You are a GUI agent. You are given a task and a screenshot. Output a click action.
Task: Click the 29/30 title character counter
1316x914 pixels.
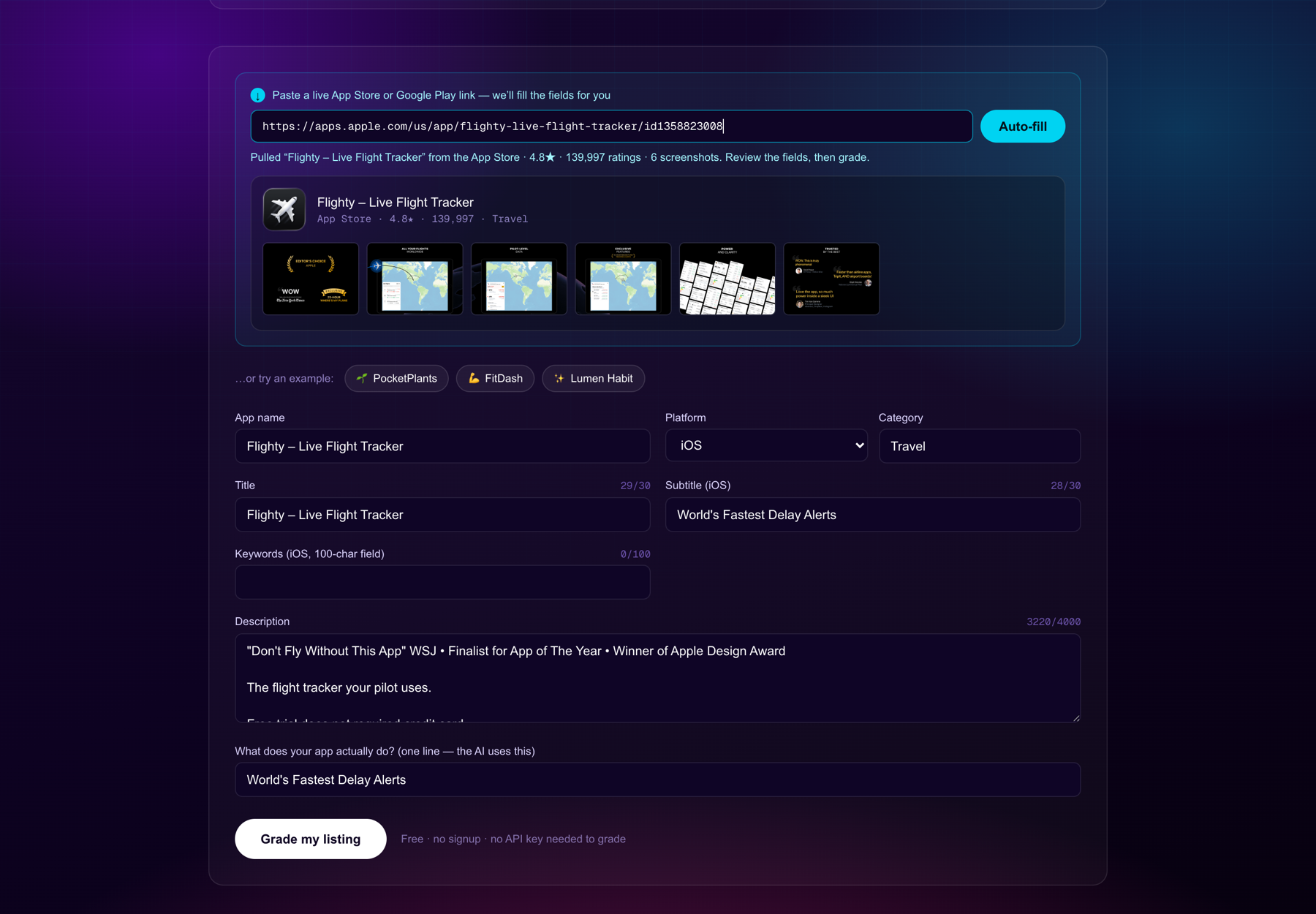[635, 486]
